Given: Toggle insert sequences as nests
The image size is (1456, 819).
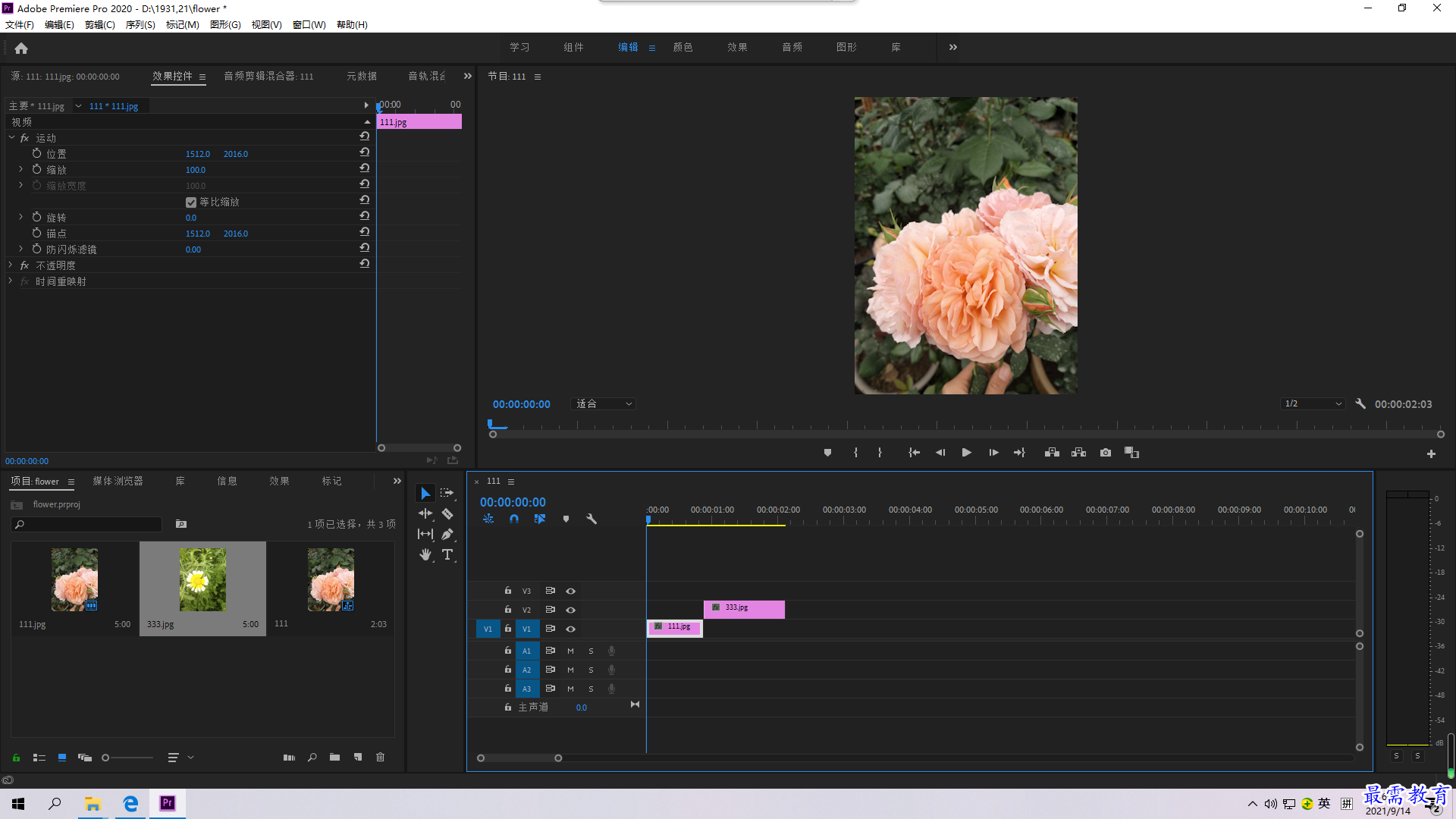Looking at the screenshot, I should coord(488,519).
